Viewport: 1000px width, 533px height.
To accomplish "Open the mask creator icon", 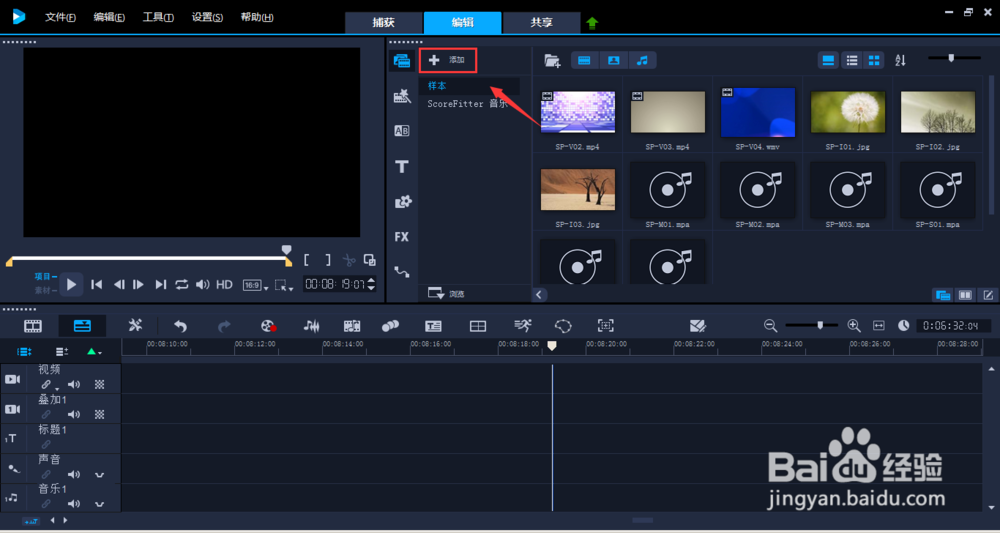I will point(563,326).
